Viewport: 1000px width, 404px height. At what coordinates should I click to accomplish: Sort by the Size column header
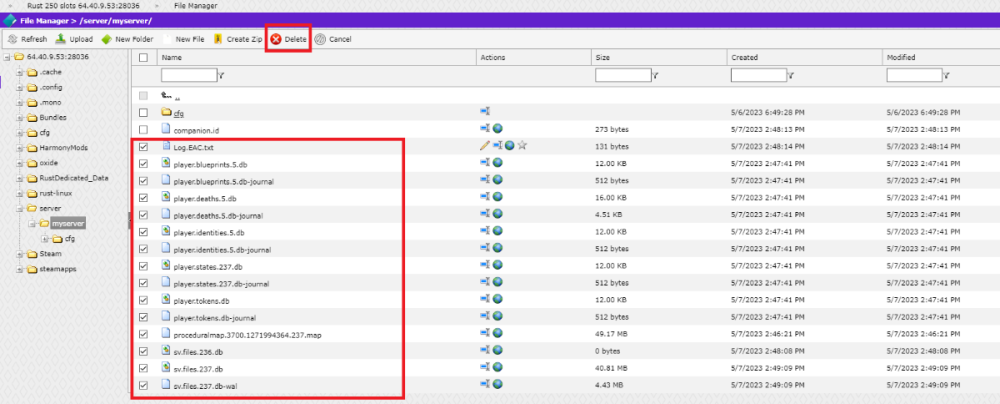[x=602, y=58]
